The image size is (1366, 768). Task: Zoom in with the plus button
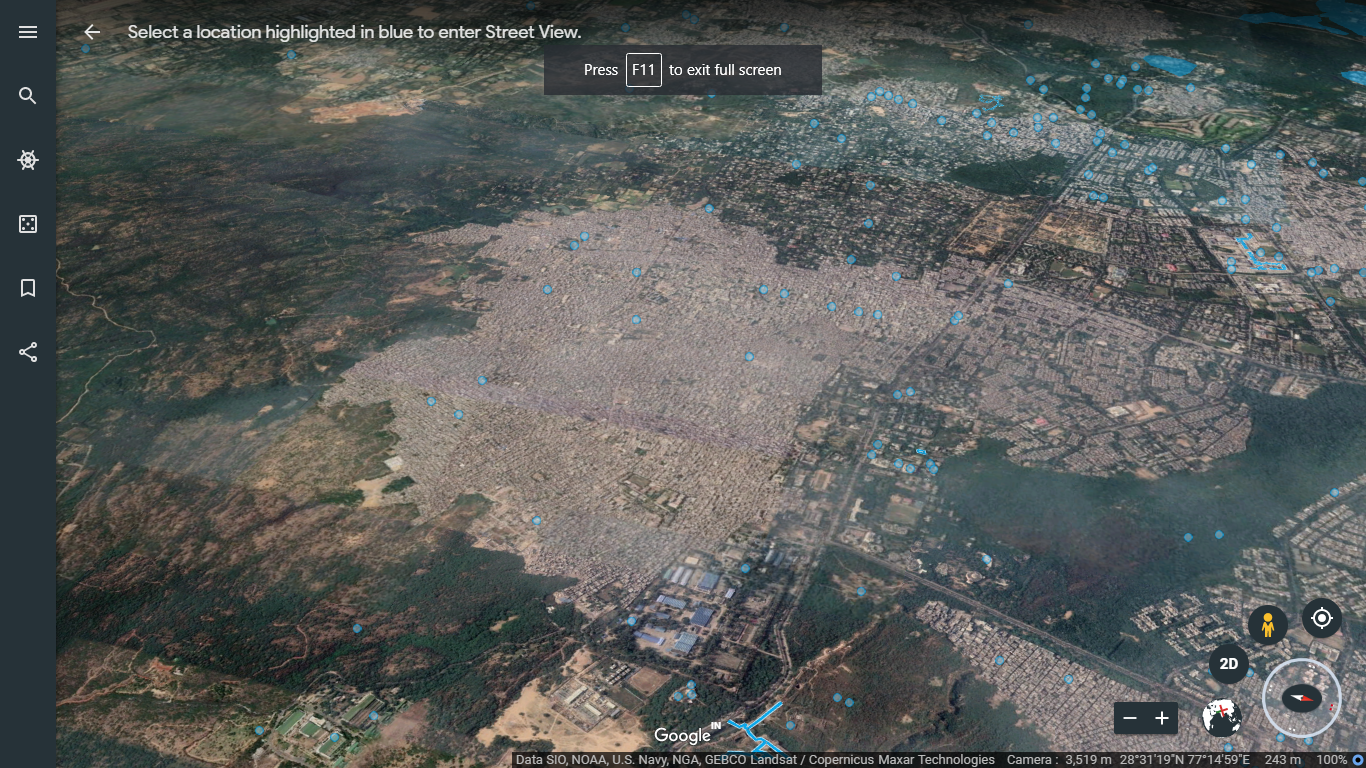coord(1162,718)
